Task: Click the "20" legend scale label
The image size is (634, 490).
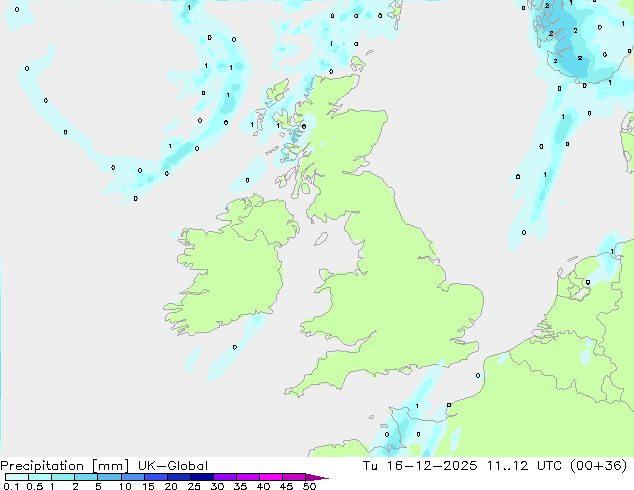Action: pyautogui.click(x=171, y=486)
